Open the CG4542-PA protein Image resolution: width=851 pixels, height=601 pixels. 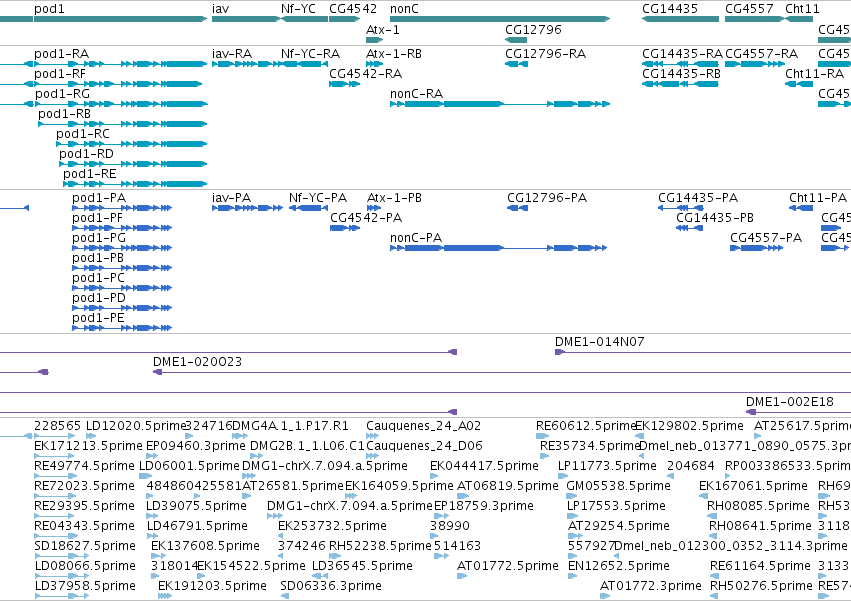click(366, 218)
